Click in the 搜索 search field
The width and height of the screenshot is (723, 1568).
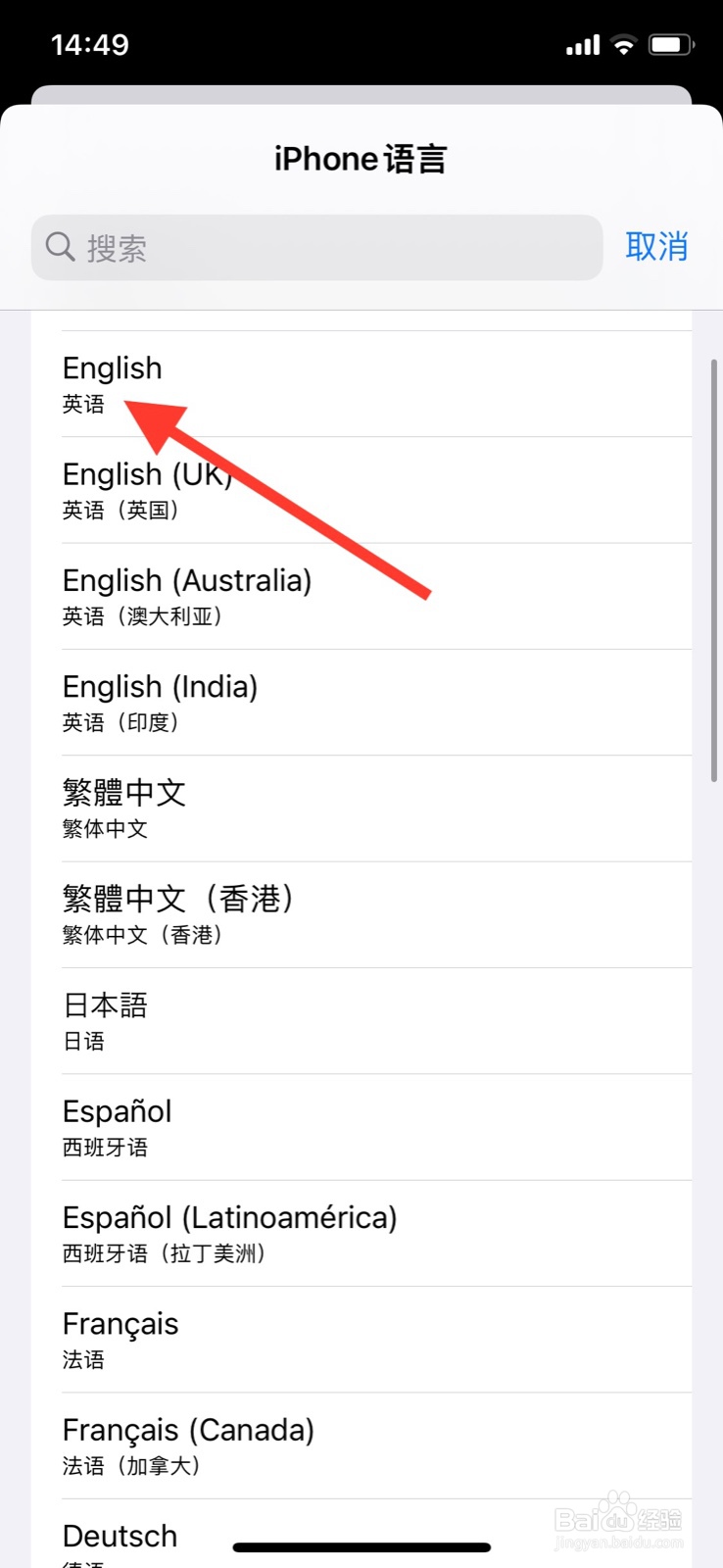pos(316,247)
